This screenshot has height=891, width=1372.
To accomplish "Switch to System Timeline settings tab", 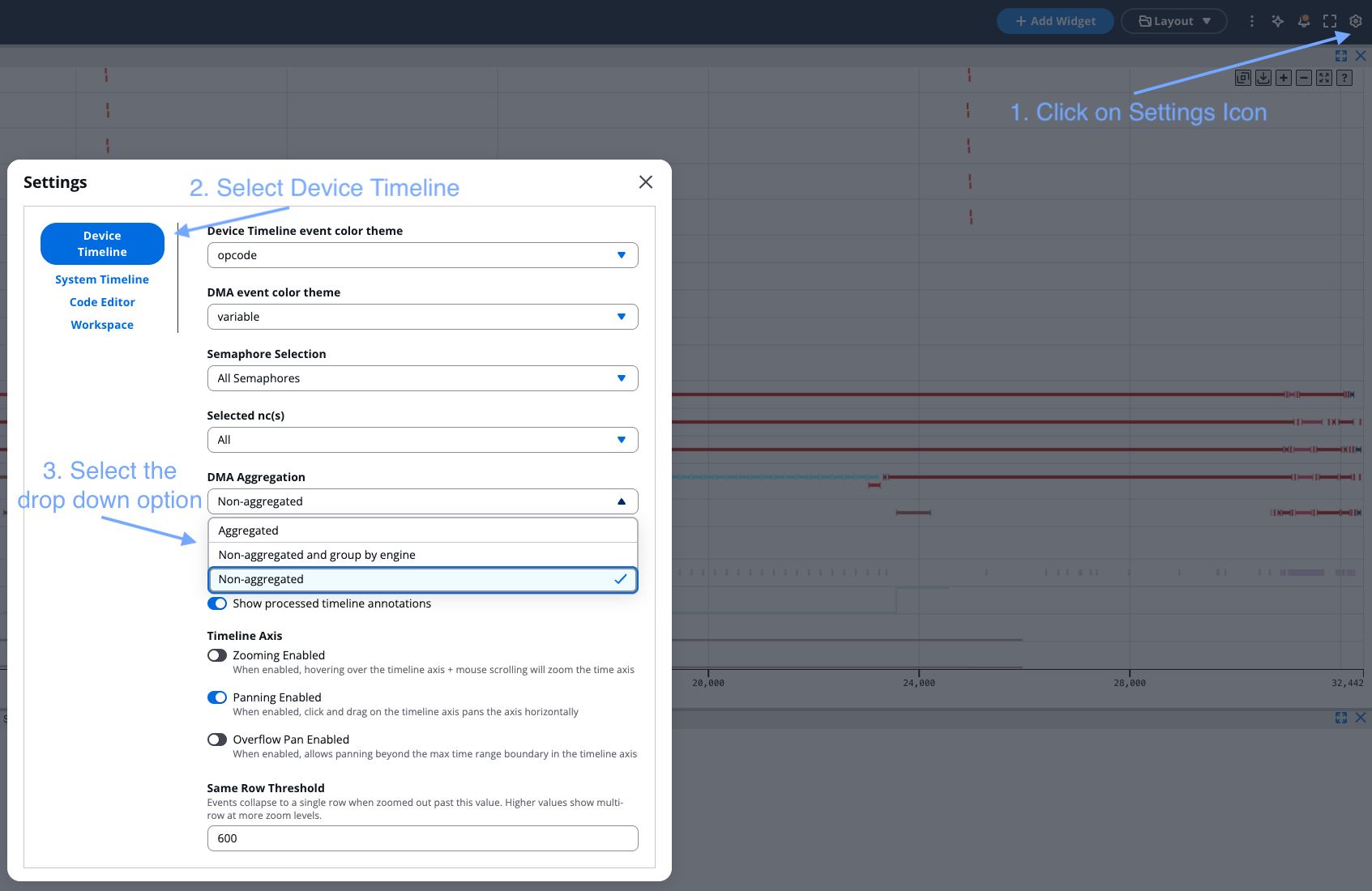I will point(102,279).
